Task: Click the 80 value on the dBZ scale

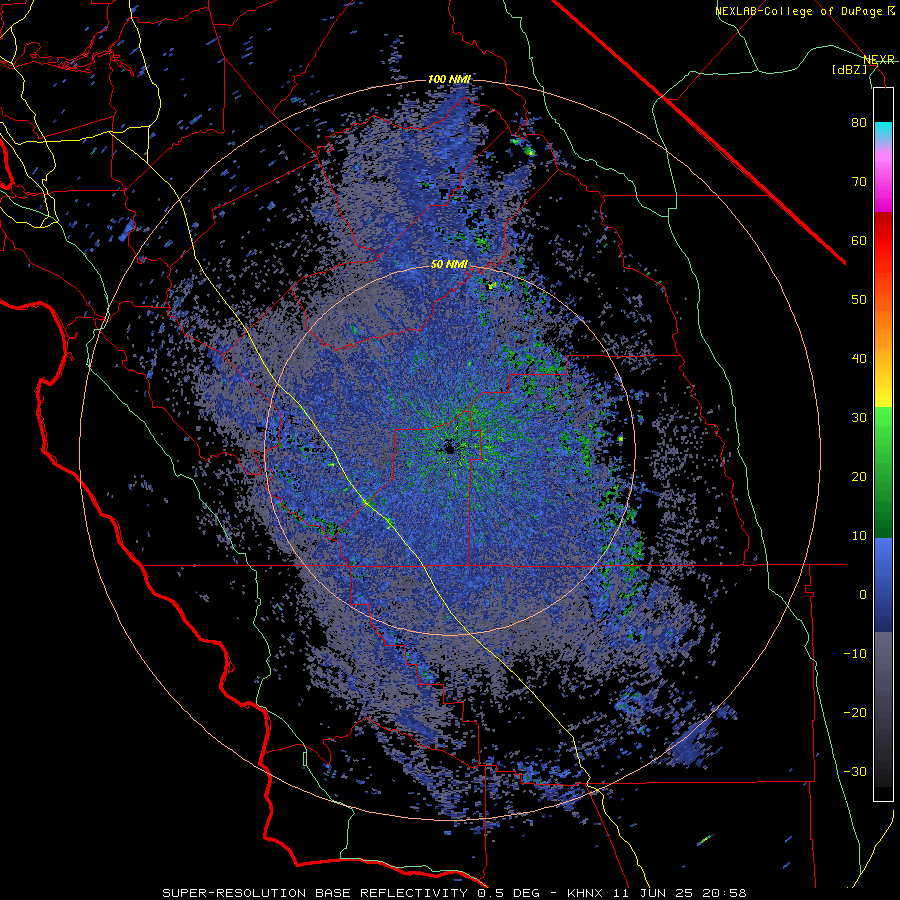Action: click(x=859, y=123)
